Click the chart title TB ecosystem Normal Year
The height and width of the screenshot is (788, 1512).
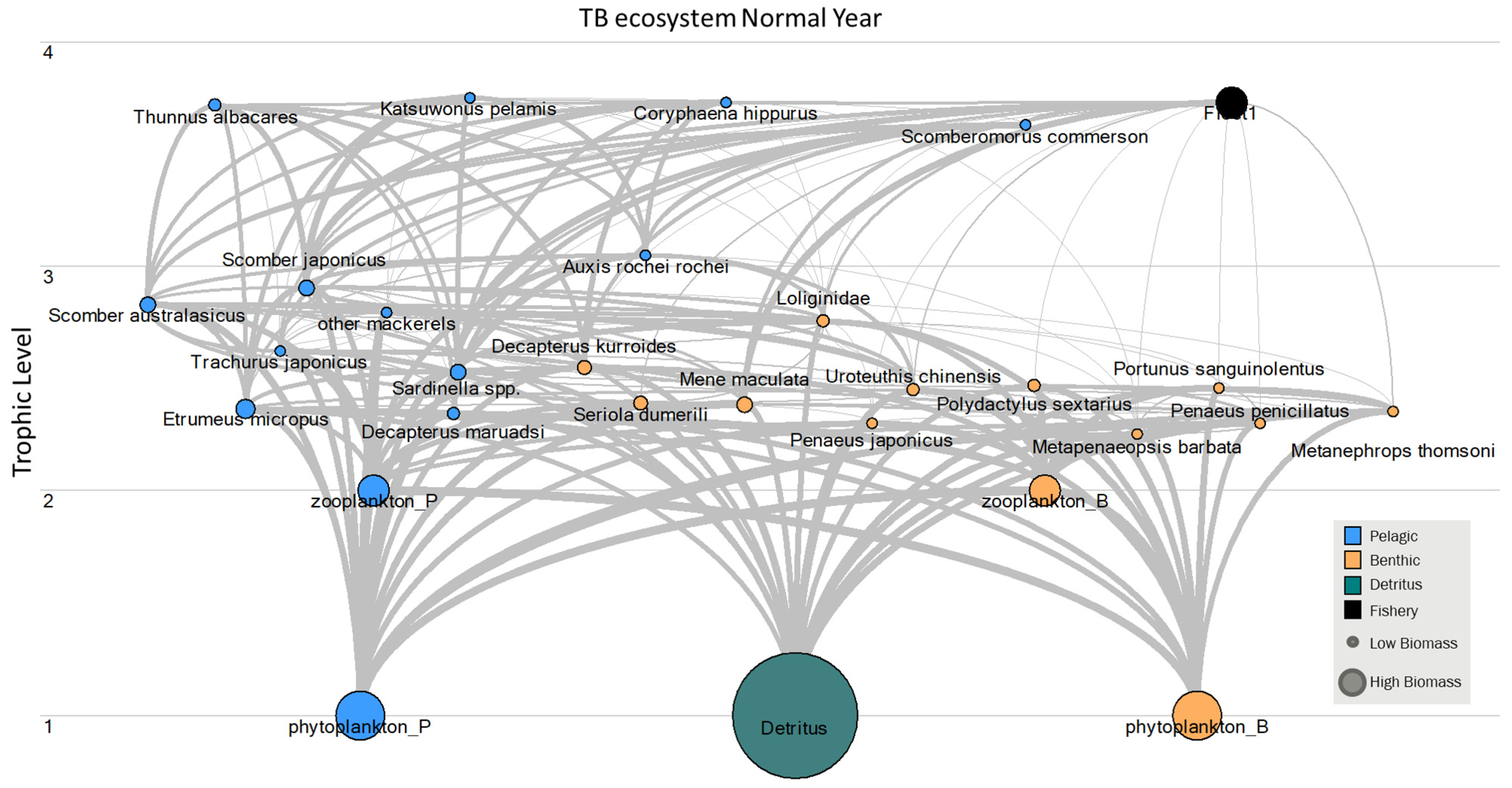pos(730,18)
